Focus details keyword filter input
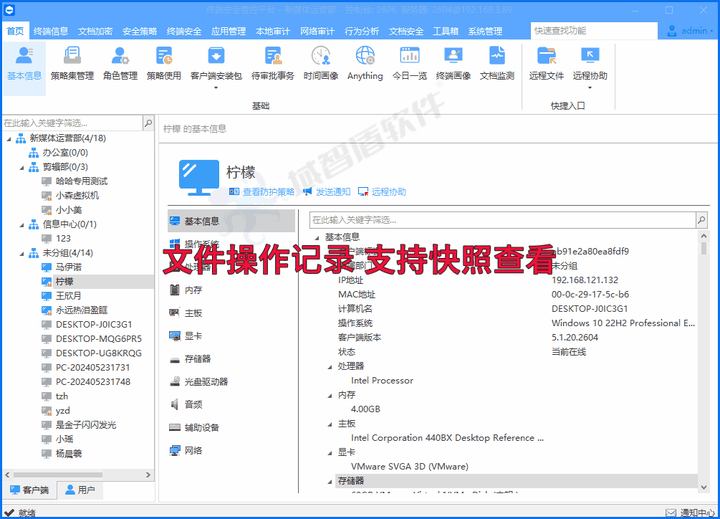 tap(502, 220)
